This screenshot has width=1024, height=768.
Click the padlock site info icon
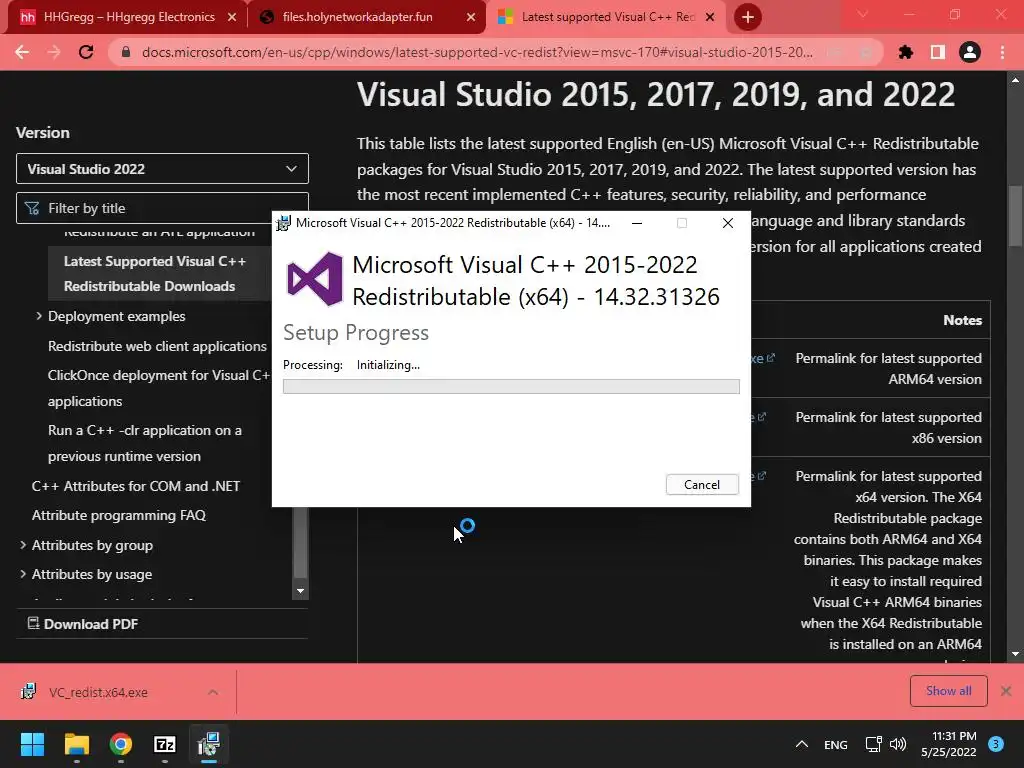pyautogui.click(x=126, y=52)
